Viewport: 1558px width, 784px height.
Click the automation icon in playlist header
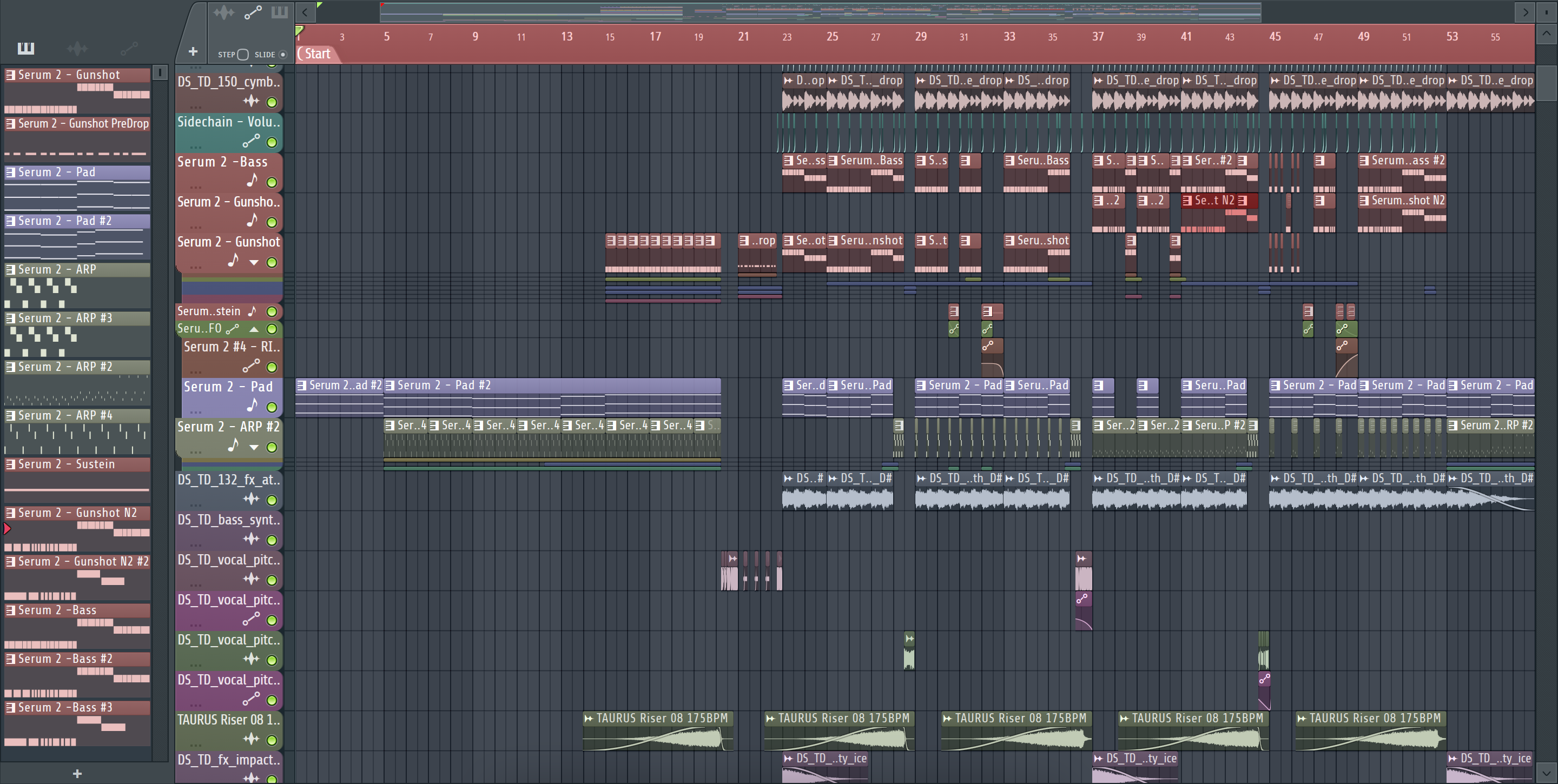point(253,12)
